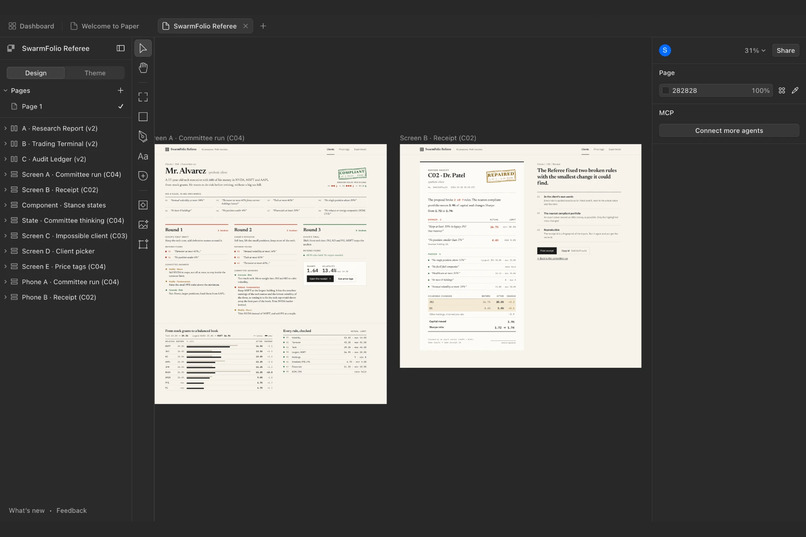Image resolution: width=806 pixels, height=537 pixels.
Task: Click Connect more agents button
Action: click(729, 131)
